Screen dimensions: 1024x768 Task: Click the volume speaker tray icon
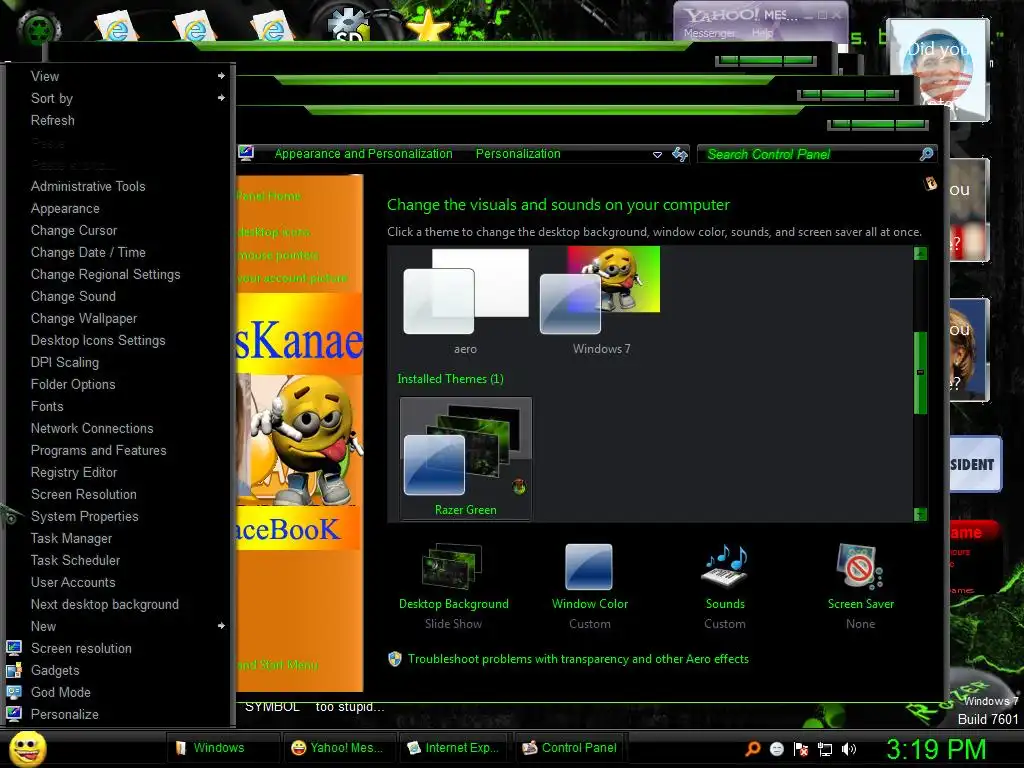click(849, 749)
